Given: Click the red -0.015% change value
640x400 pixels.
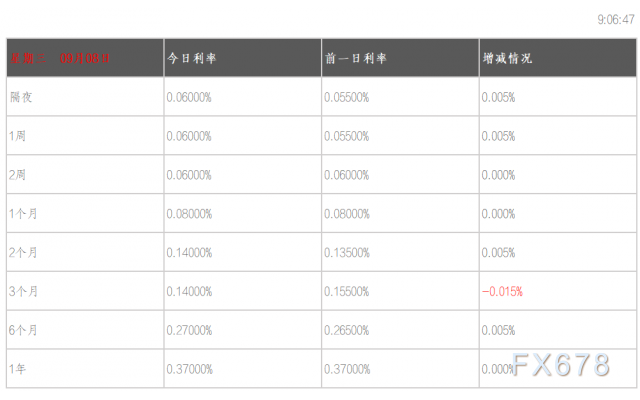Looking at the screenshot, I should tap(503, 292).
